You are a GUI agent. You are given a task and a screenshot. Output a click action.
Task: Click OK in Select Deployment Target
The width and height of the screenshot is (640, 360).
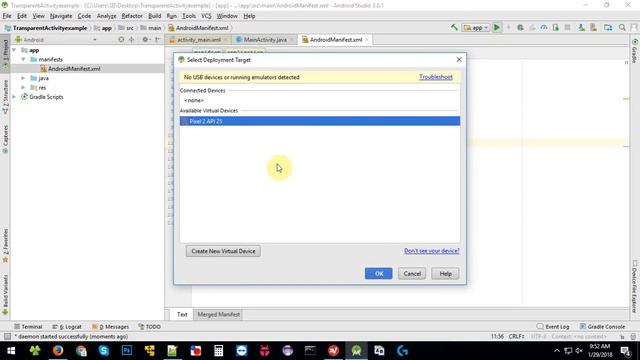378,273
